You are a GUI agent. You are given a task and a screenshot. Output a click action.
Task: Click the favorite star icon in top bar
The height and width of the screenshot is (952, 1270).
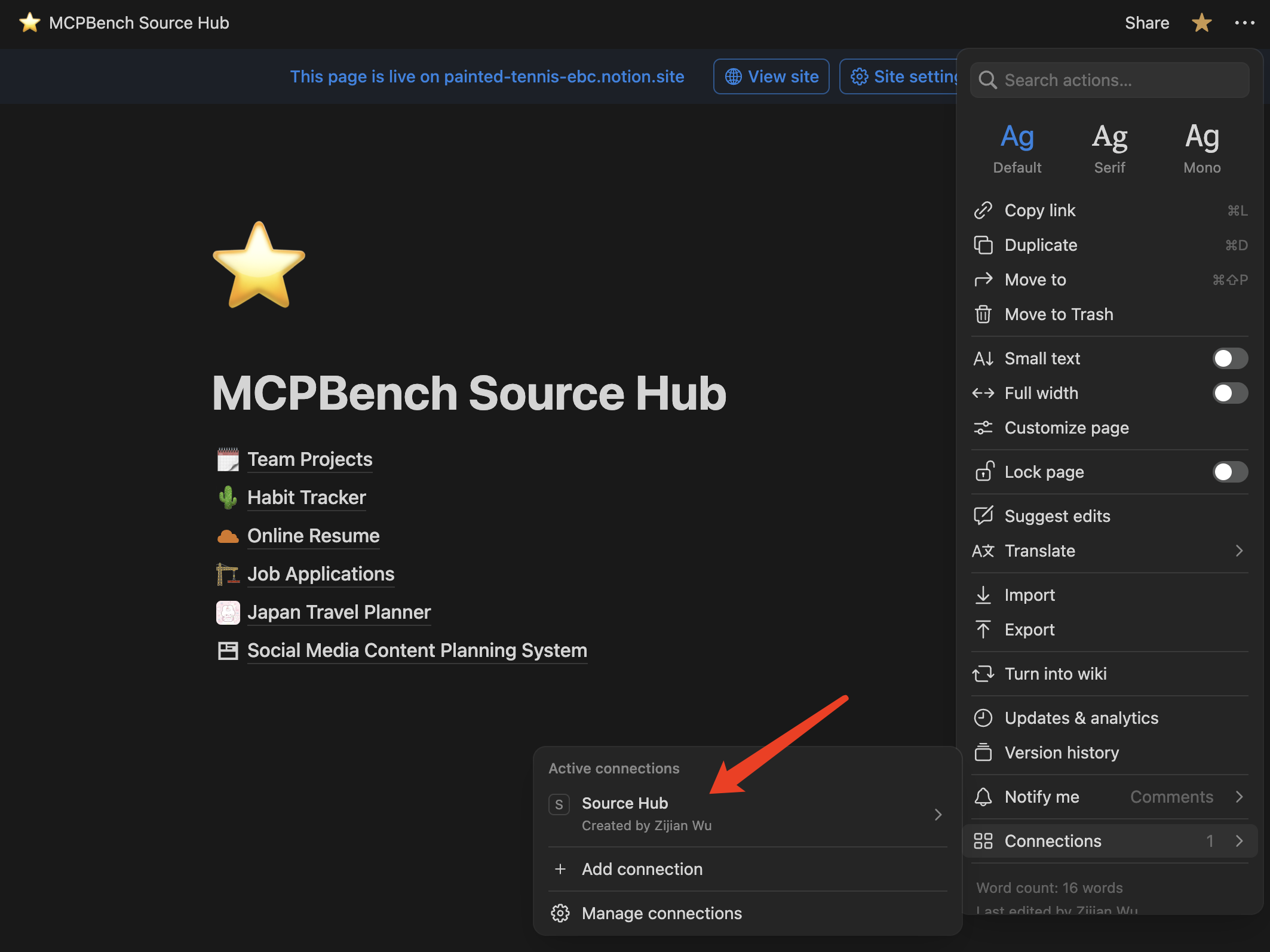(x=1201, y=23)
